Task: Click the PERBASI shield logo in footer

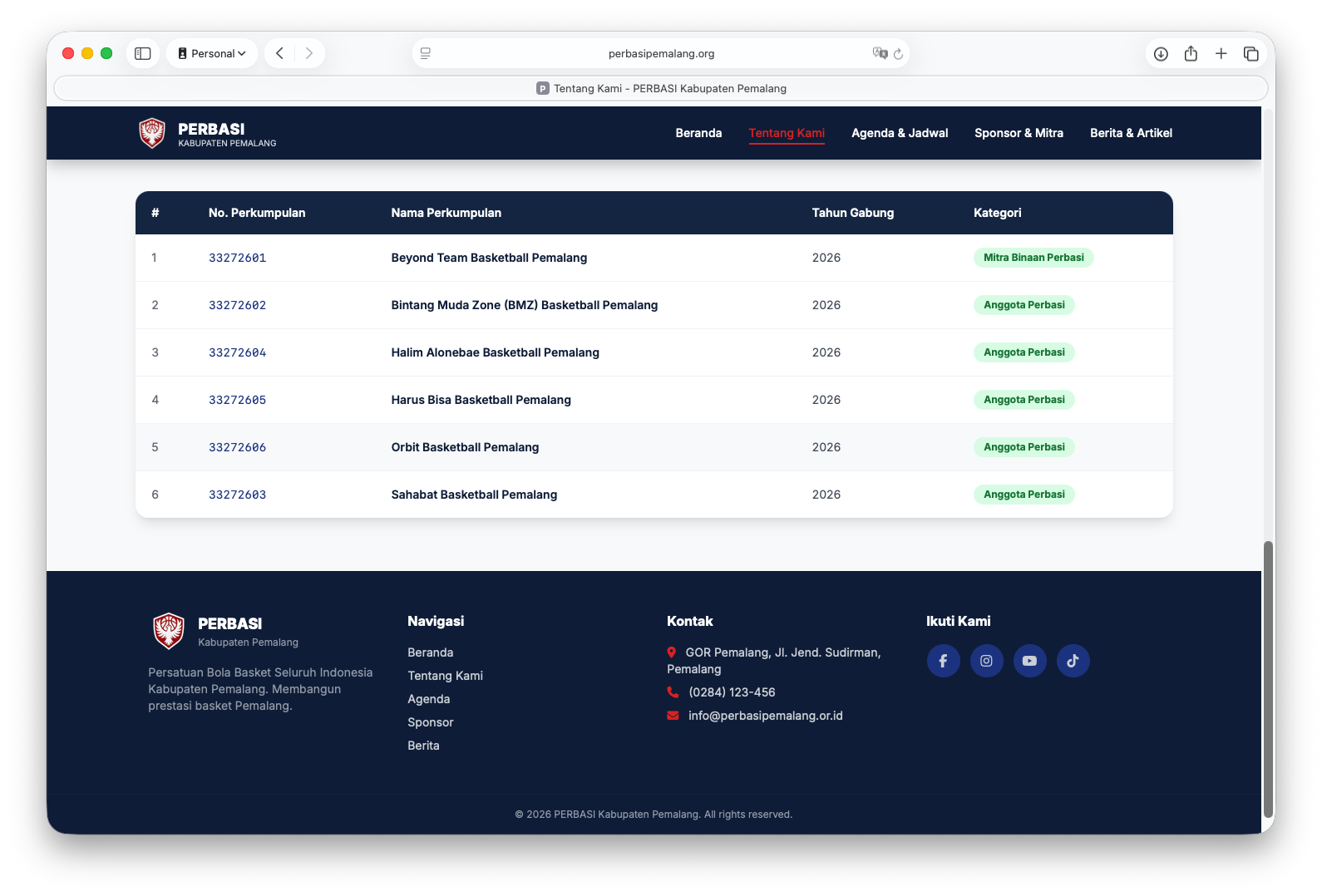Action: 169,631
